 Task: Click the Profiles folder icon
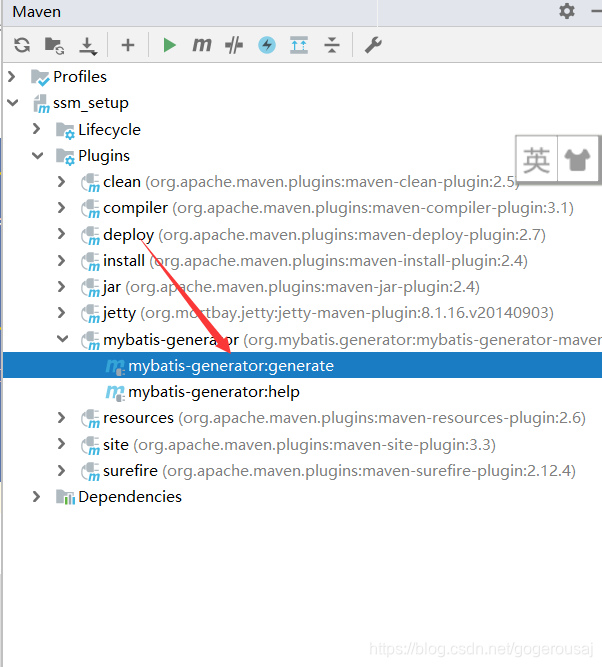[40, 77]
